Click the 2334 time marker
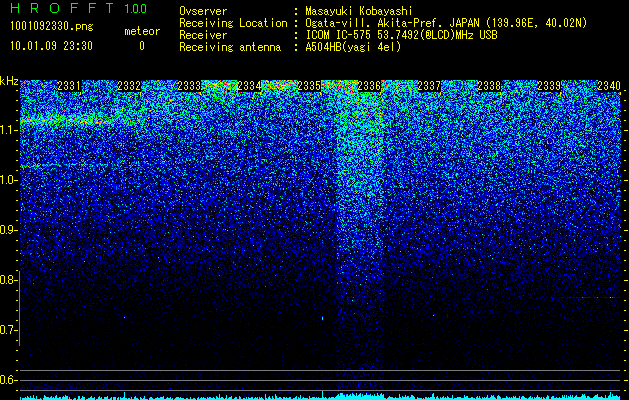The height and width of the screenshot is (400, 629). pyautogui.click(x=249, y=86)
